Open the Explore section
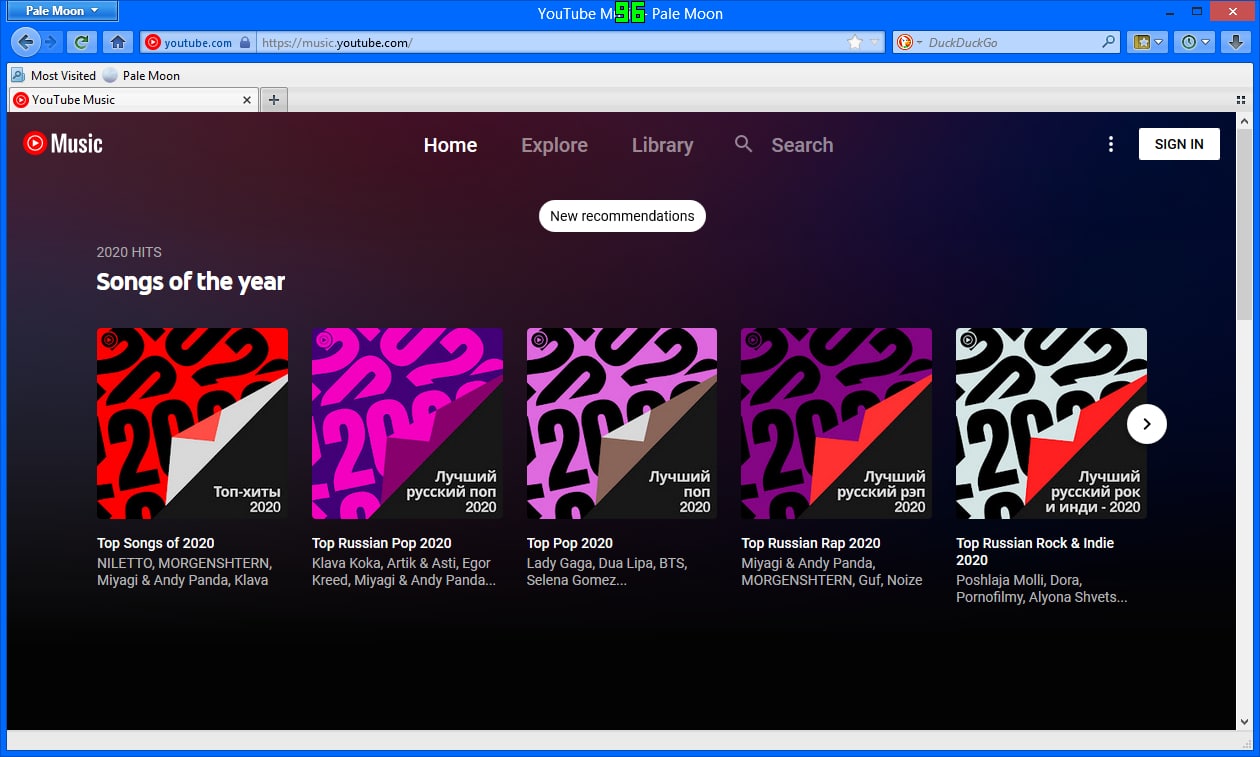 [x=554, y=145]
